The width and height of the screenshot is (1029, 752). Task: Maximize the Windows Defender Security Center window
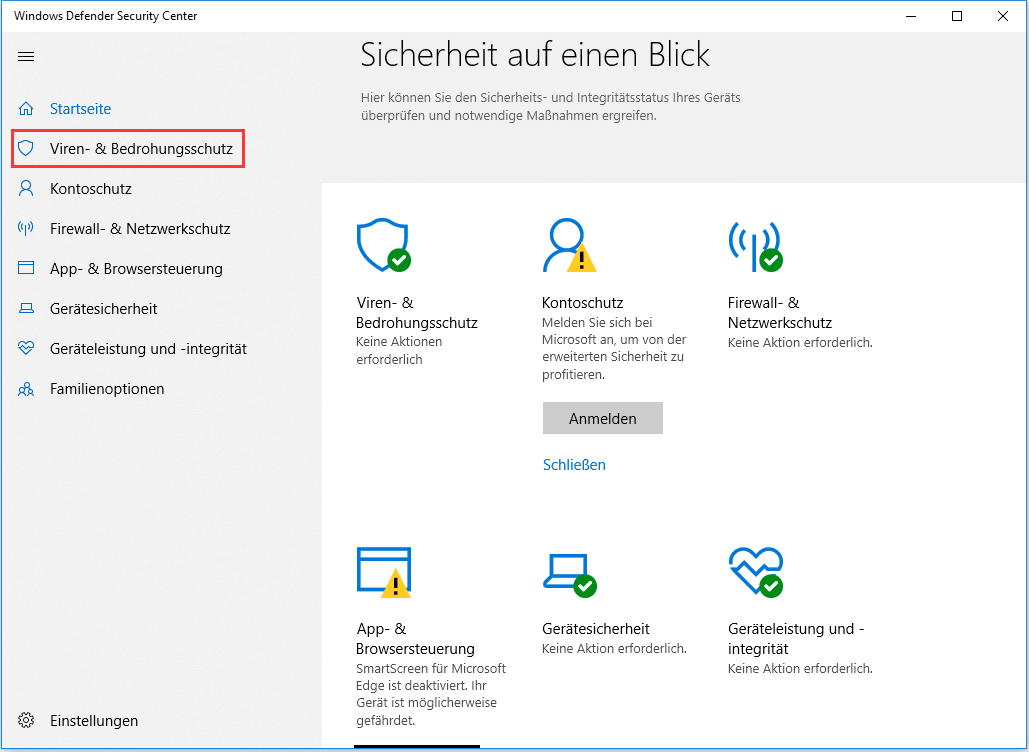957,16
